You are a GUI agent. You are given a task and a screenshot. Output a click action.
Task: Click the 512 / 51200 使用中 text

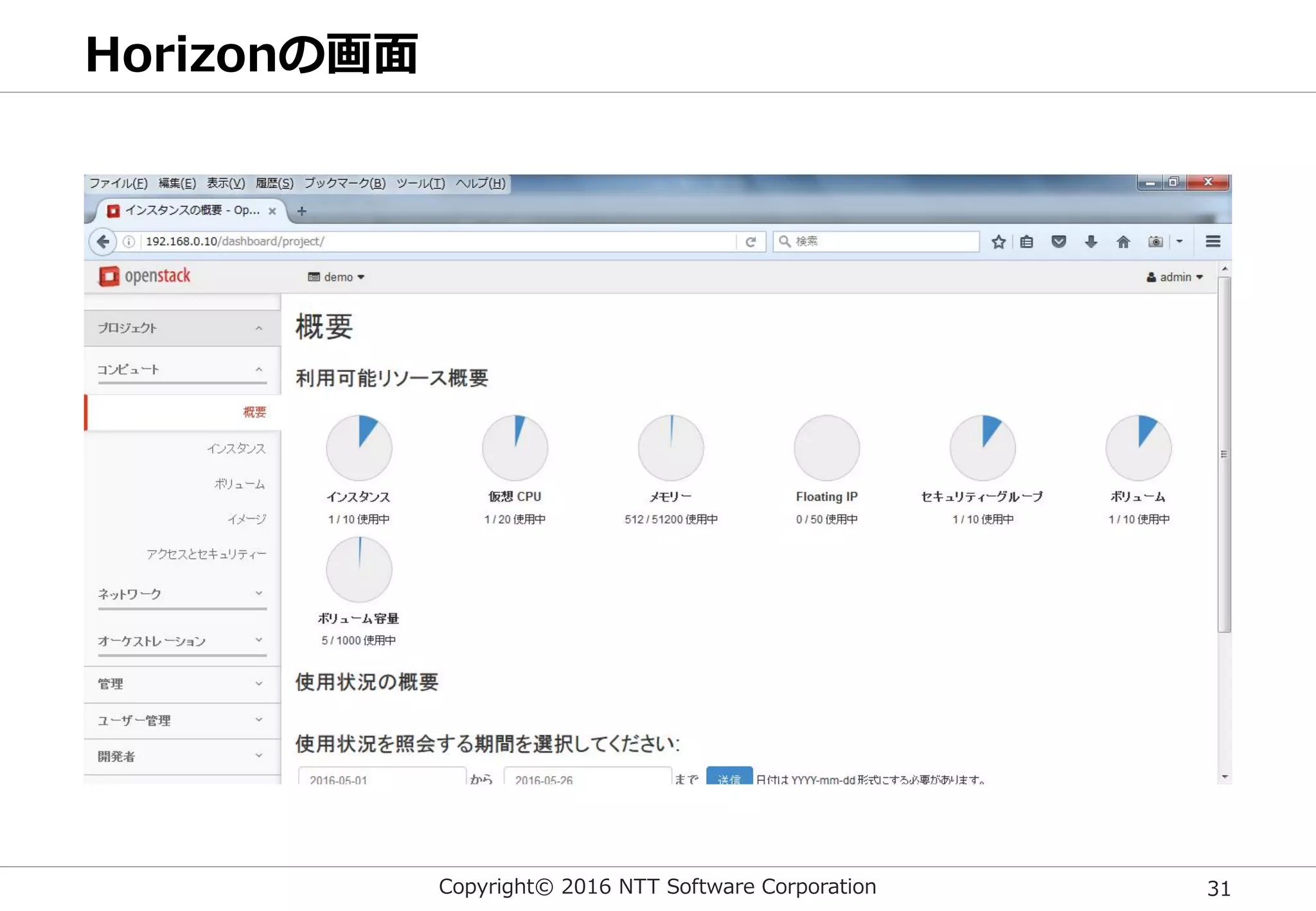(671, 519)
